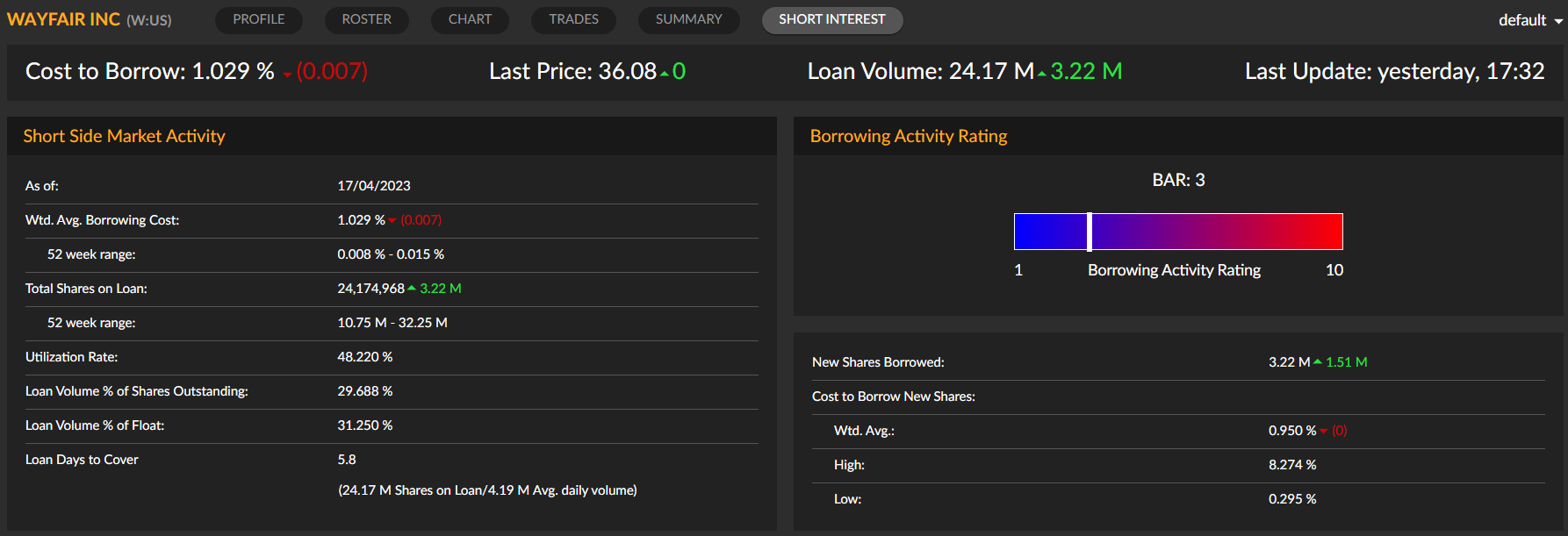This screenshot has height=536, width=1568.
Task: Click Loan Volume % of Shares Outstanding value 29.688 %
Action: (x=365, y=391)
